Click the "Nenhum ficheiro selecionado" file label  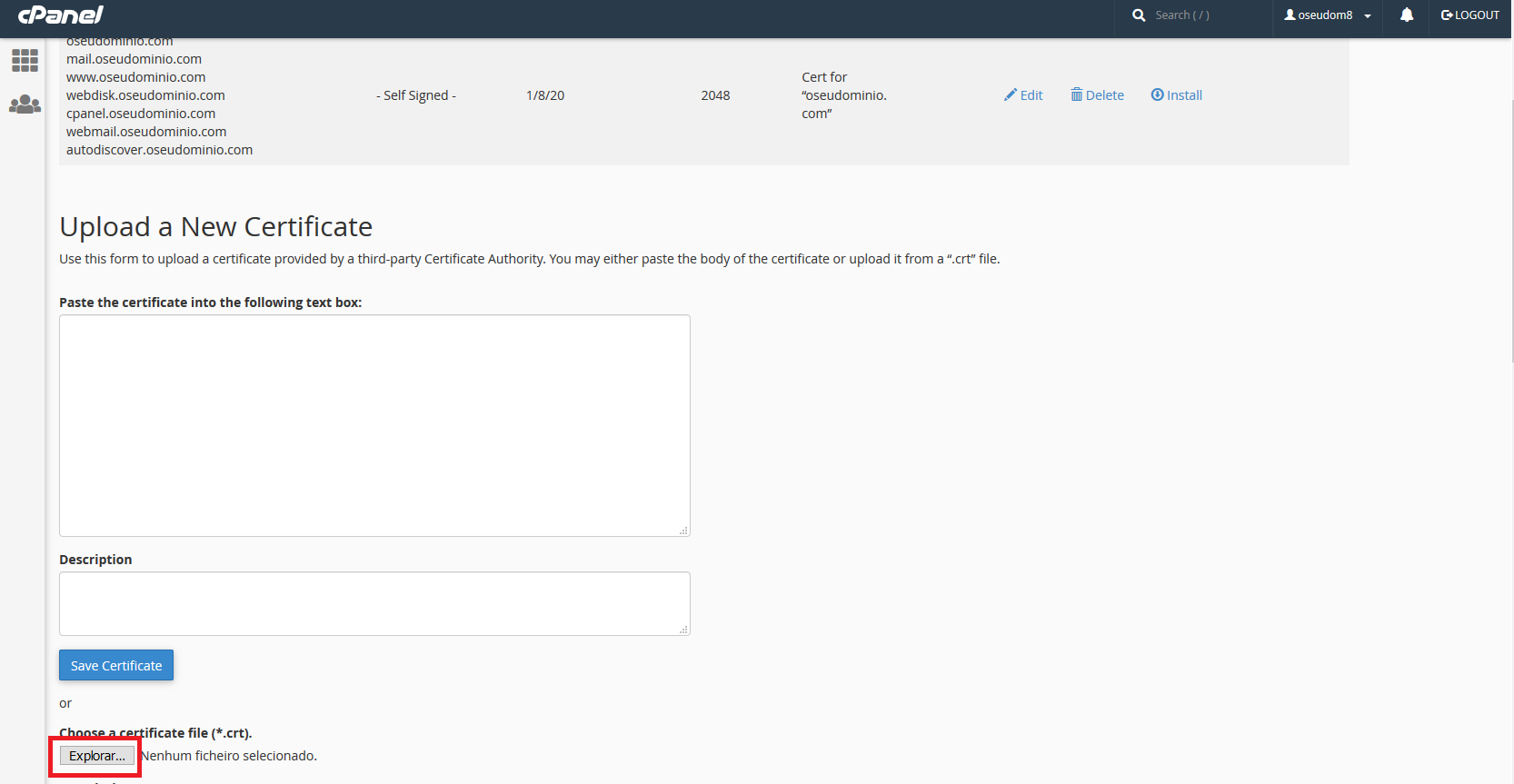click(229, 756)
